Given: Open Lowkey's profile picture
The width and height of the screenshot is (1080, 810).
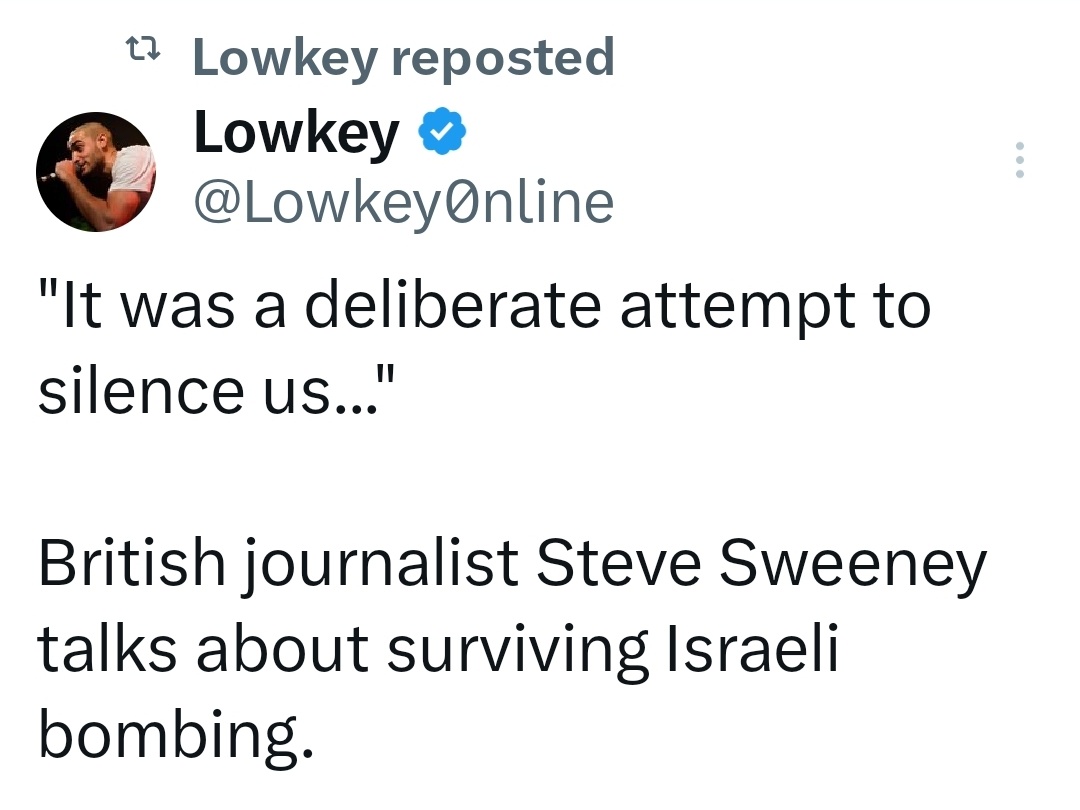Looking at the screenshot, I should [96, 170].
